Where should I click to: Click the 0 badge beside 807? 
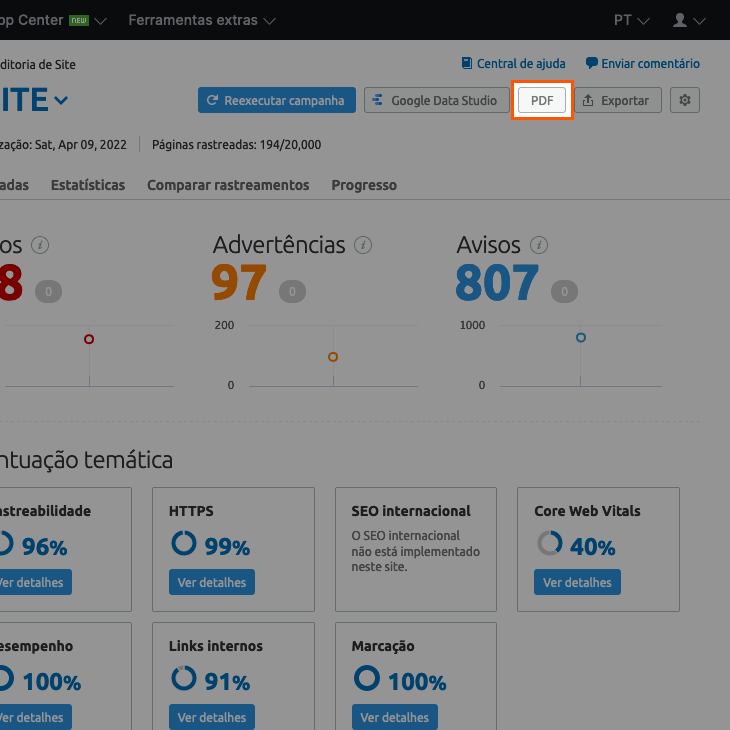click(564, 291)
